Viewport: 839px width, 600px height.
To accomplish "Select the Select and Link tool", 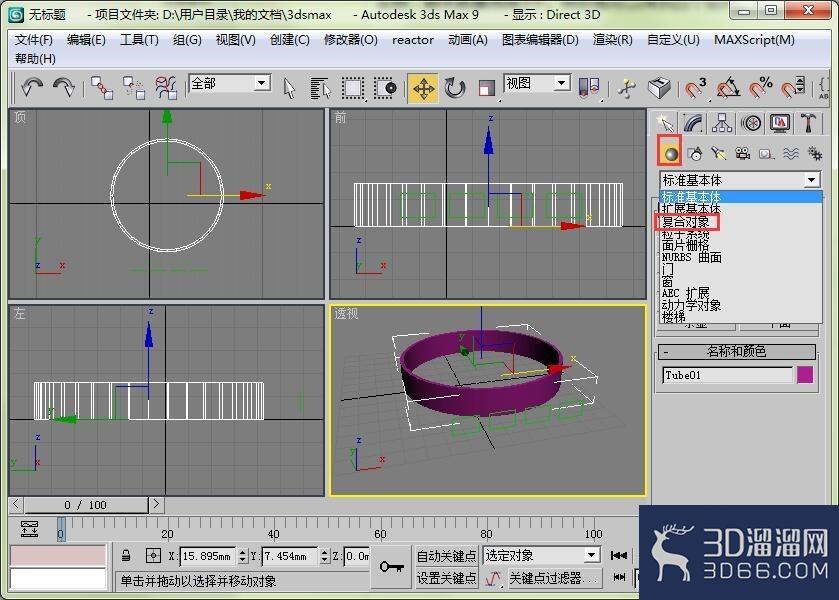I will [102, 87].
